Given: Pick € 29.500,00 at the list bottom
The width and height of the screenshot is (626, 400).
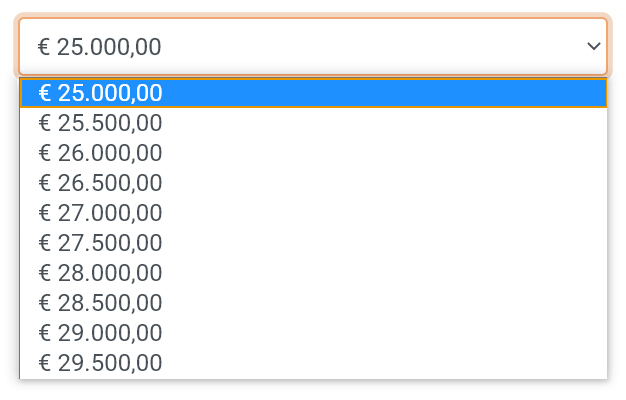Looking at the screenshot, I should pos(313,362).
